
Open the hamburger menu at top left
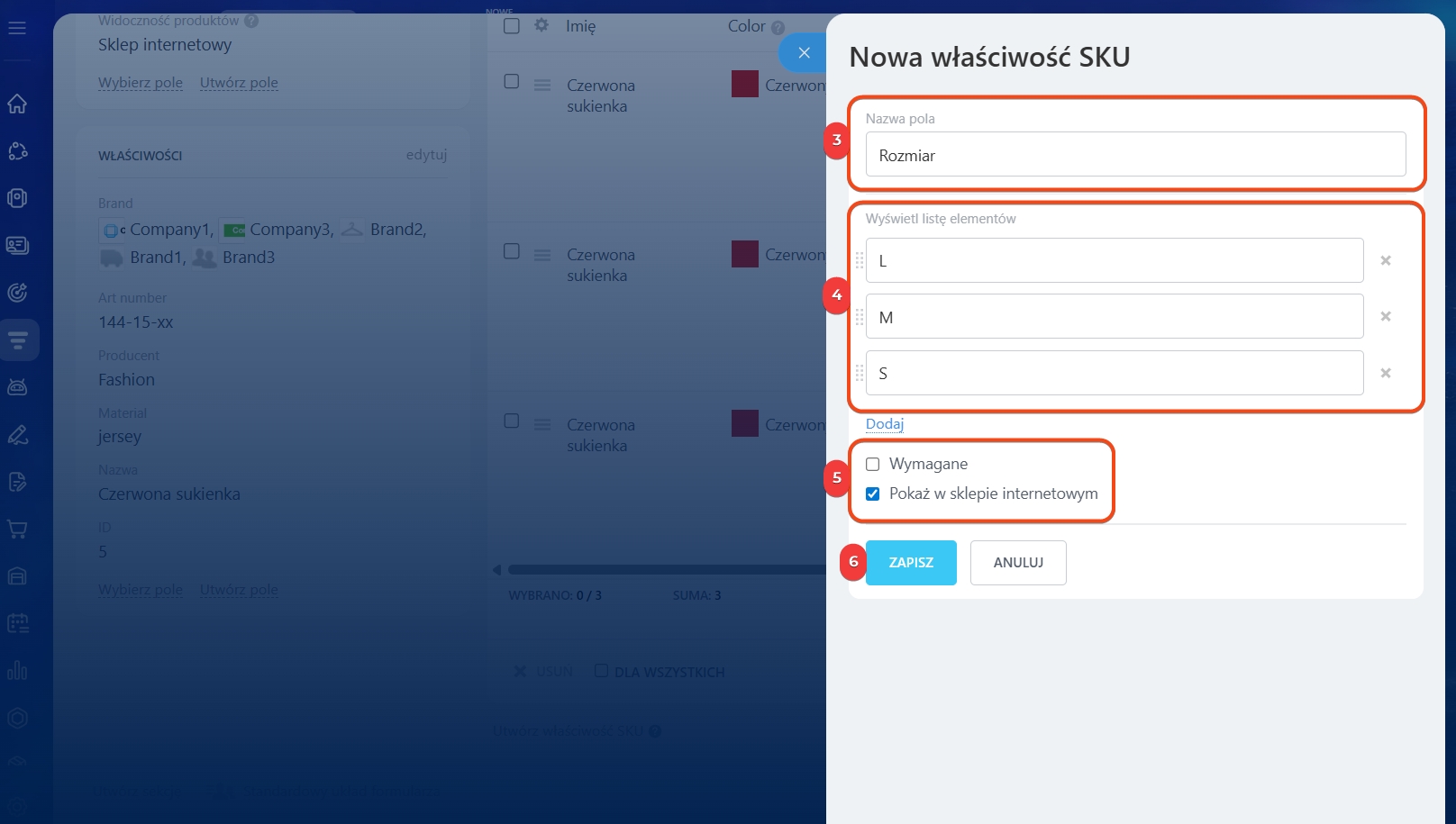(17, 28)
